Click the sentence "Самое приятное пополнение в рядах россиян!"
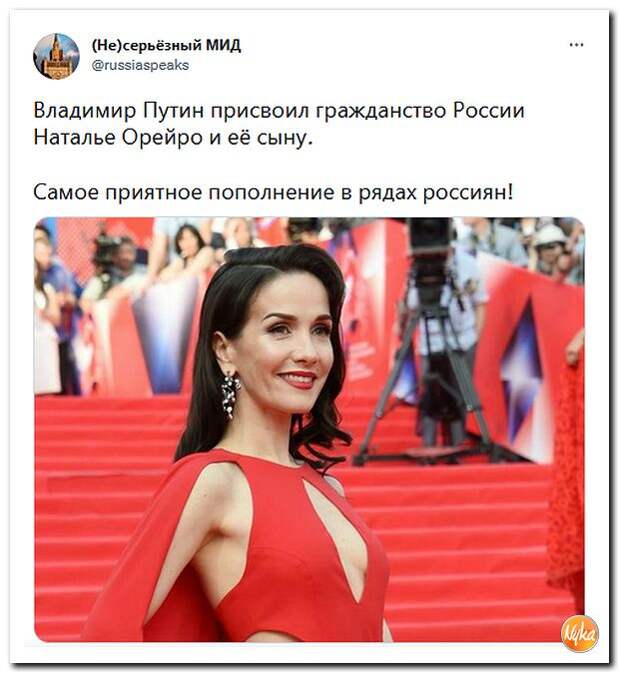This screenshot has width=620, height=674. pos(273,192)
